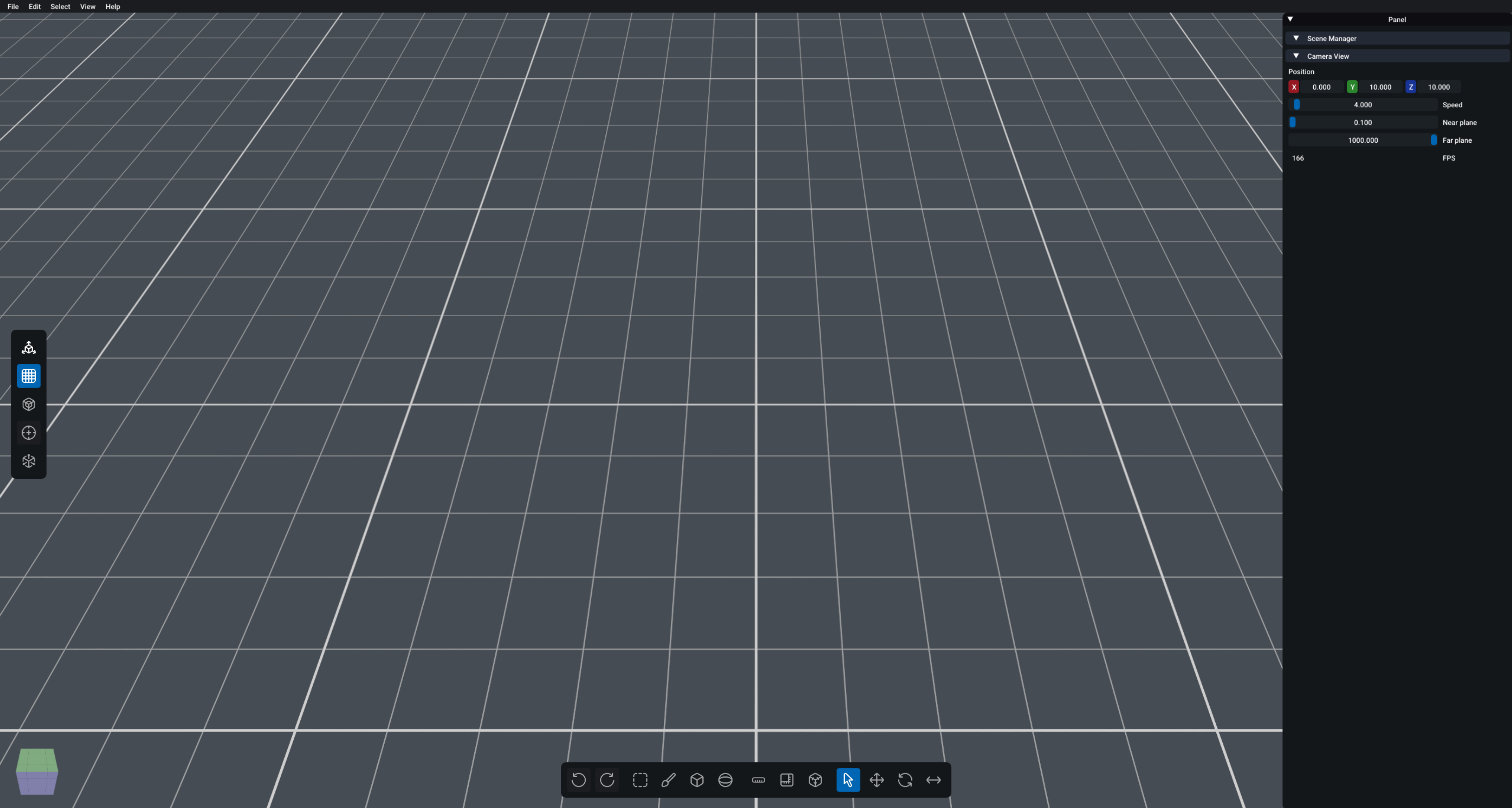Open the File menu
The width and height of the screenshot is (1512, 808).
click(13, 6)
